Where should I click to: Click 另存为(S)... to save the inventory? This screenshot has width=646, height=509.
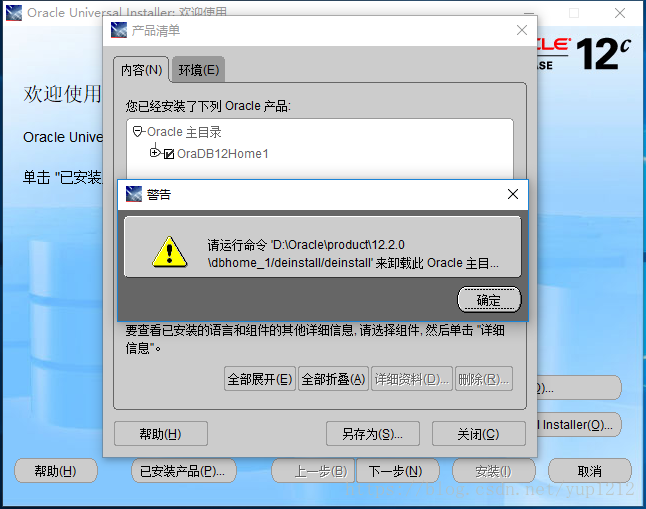(372, 434)
